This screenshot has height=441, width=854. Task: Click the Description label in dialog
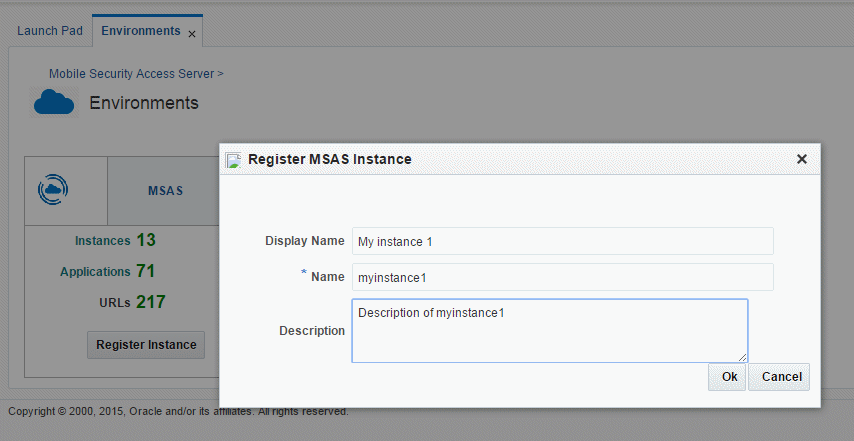click(312, 330)
